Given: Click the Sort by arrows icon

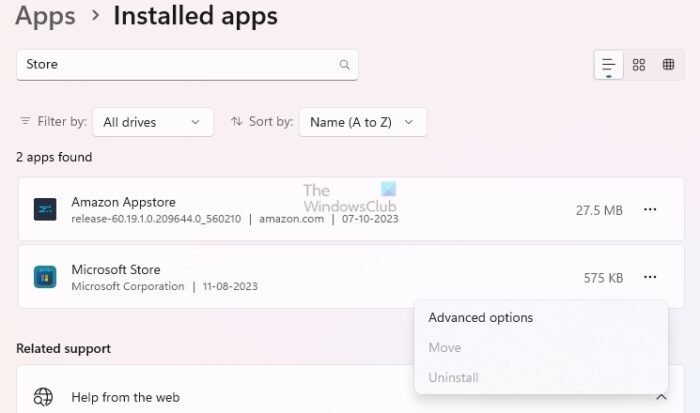Looking at the screenshot, I should point(237,122).
